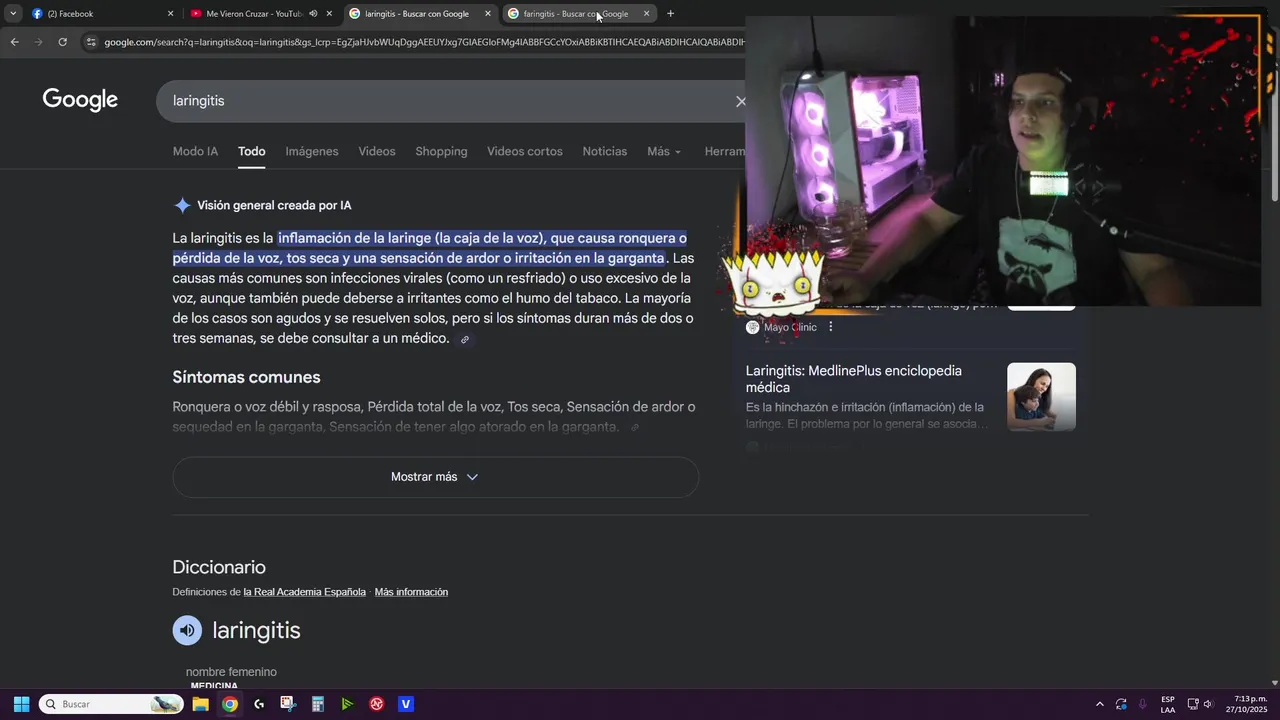Reload the page with the refresh icon

[62, 42]
